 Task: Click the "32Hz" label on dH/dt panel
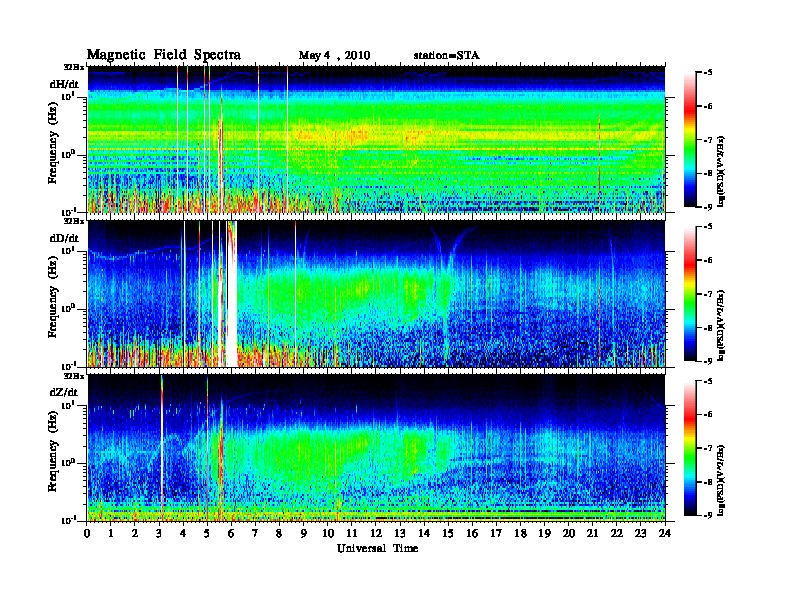tap(74, 67)
